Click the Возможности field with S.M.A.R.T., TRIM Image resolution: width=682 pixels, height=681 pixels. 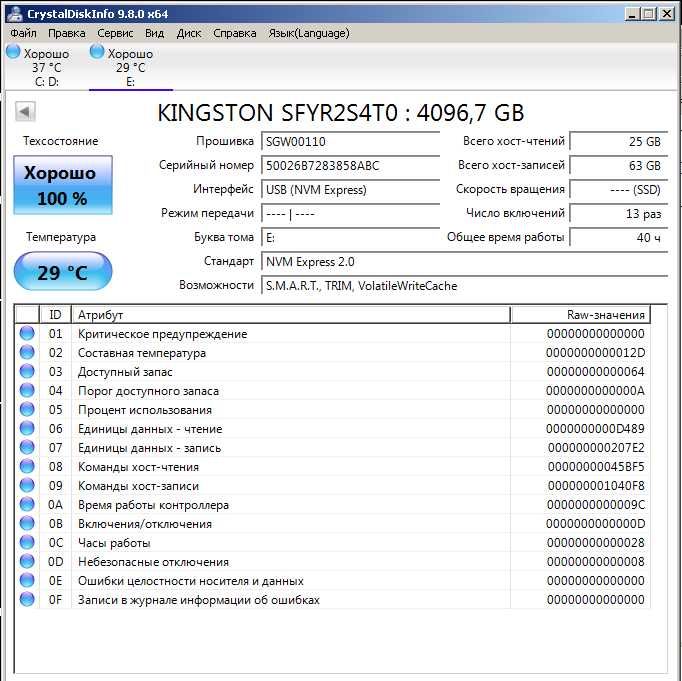(465, 286)
